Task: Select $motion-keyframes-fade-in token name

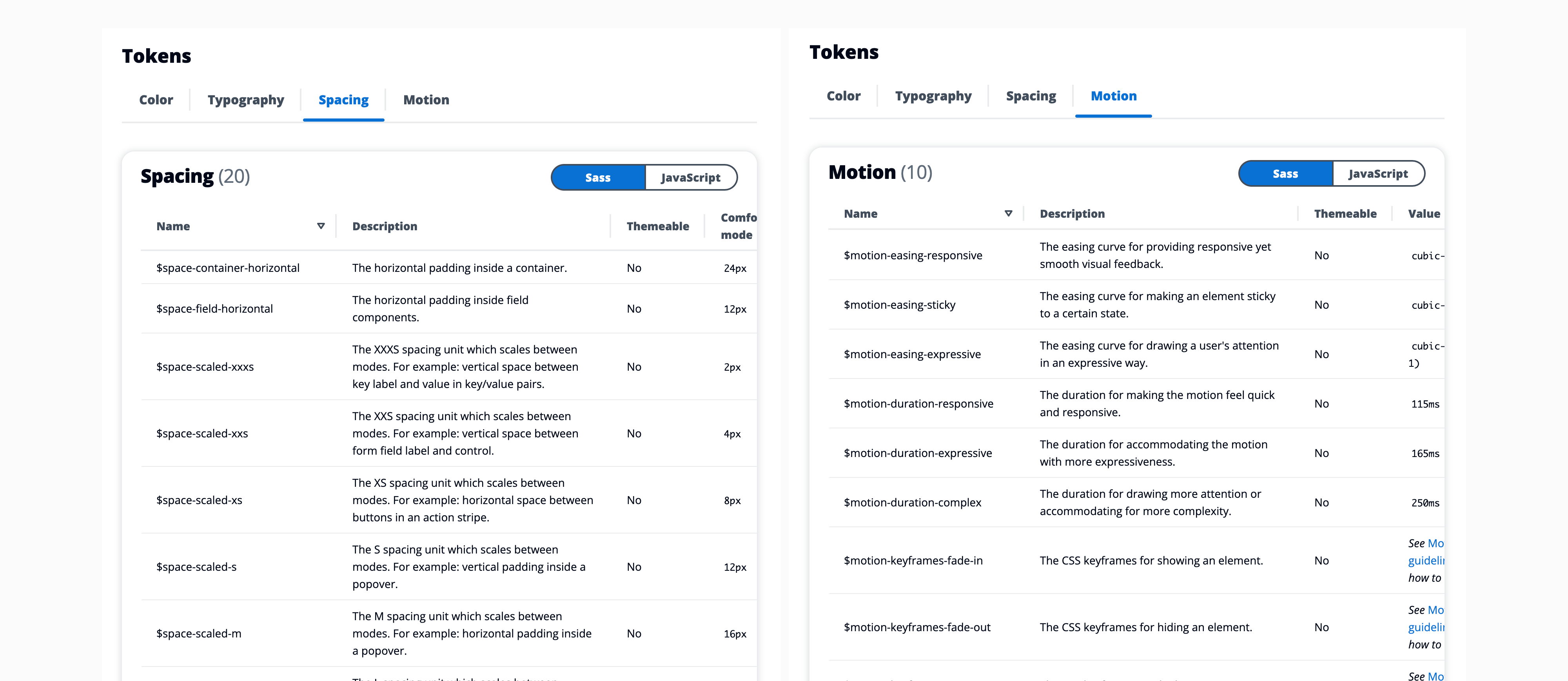Action: [x=913, y=561]
